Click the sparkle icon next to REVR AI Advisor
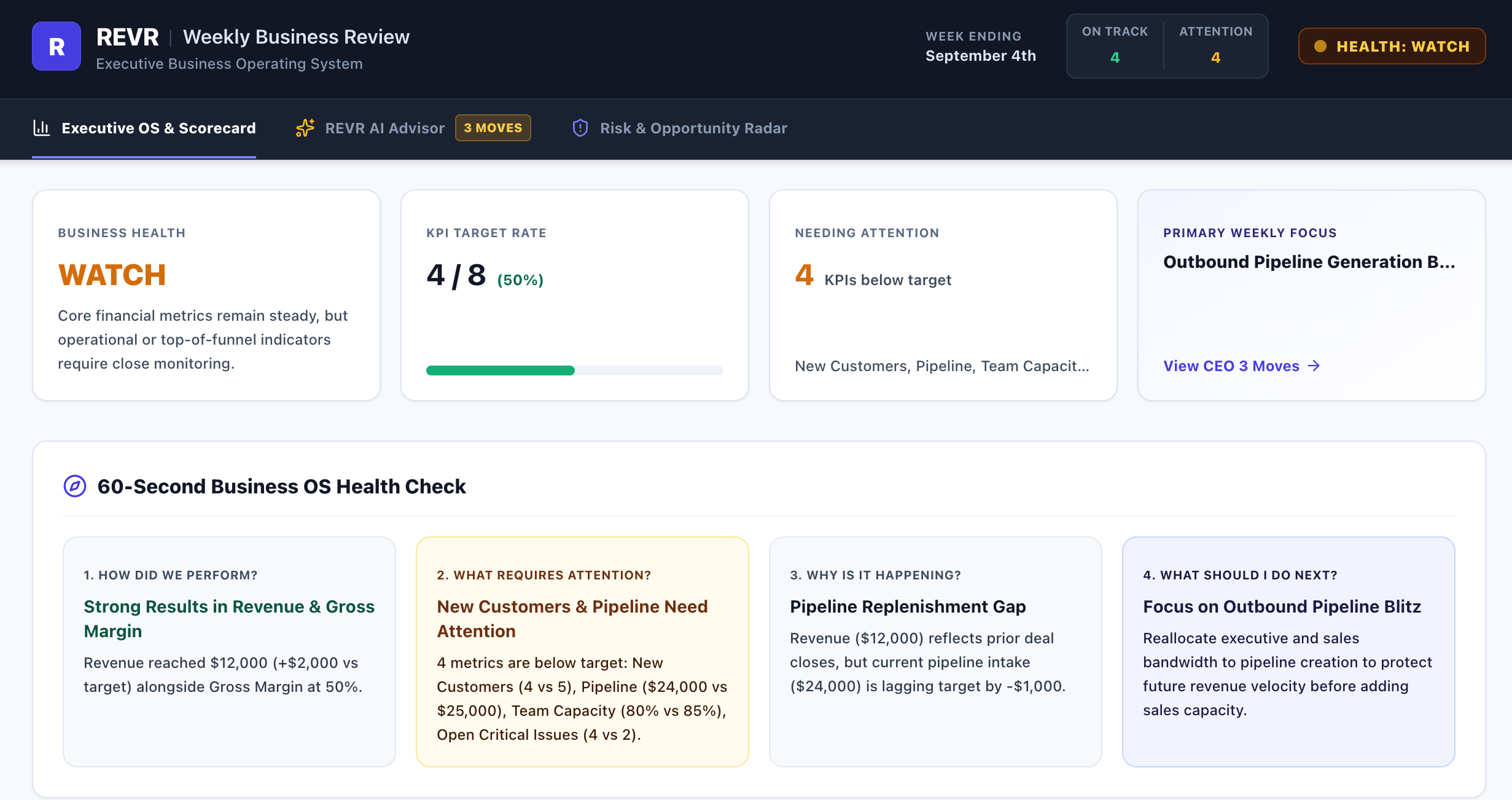1512x800 pixels. [x=305, y=128]
